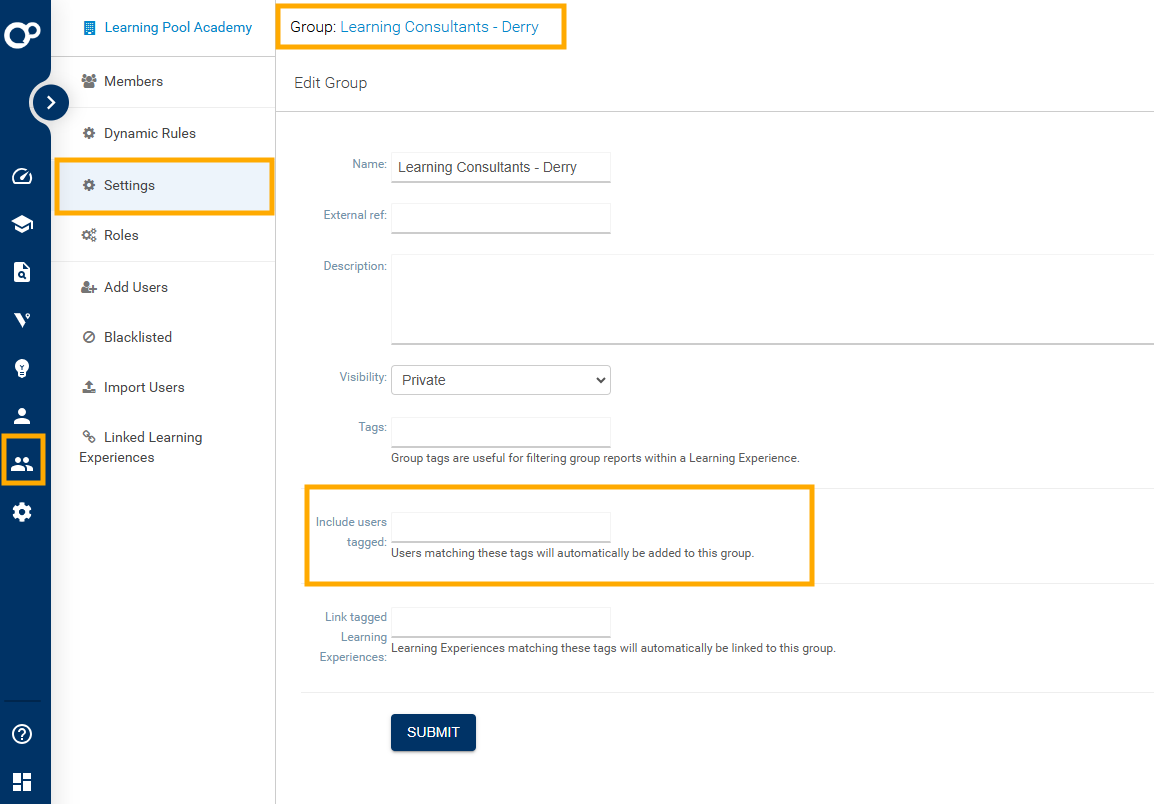Open Import Users menu item
The width and height of the screenshot is (1154, 804).
coord(144,387)
